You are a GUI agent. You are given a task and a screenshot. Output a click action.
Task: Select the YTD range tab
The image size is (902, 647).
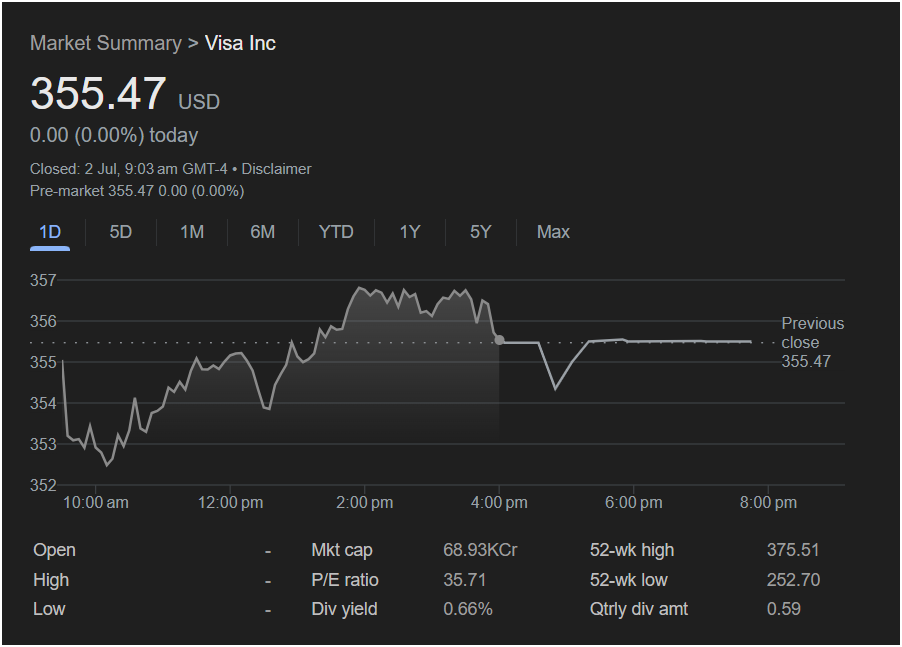click(336, 232)
